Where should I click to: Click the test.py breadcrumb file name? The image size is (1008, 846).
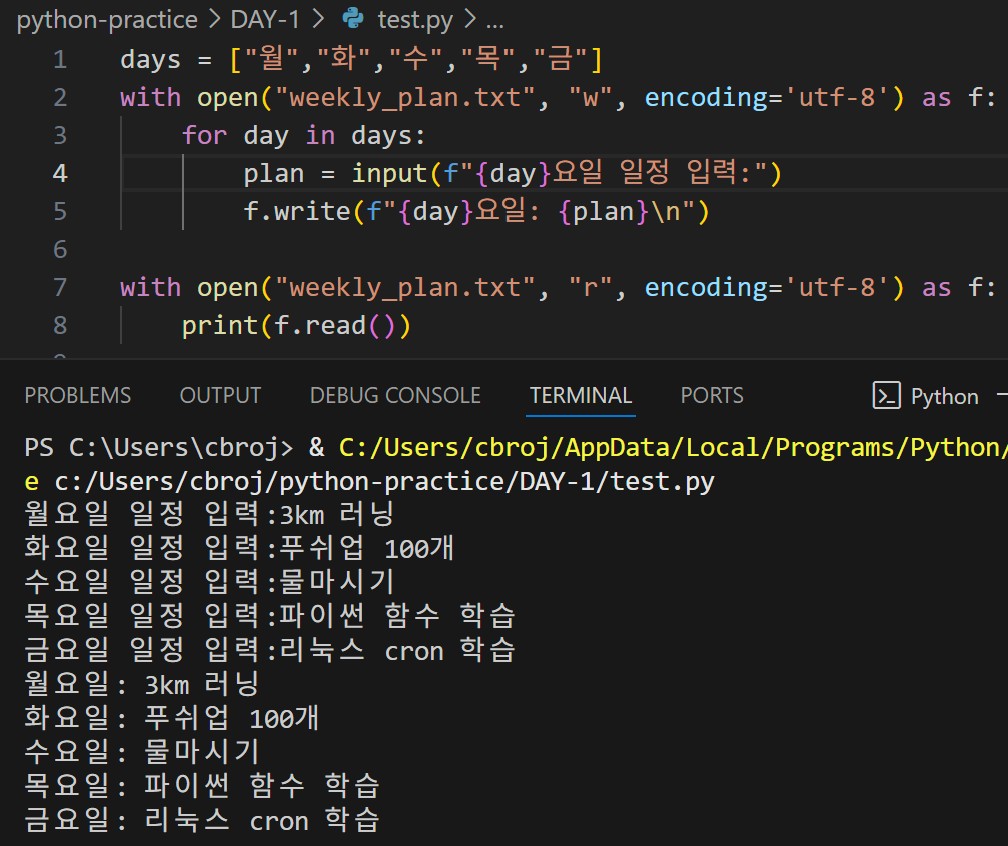415,20
